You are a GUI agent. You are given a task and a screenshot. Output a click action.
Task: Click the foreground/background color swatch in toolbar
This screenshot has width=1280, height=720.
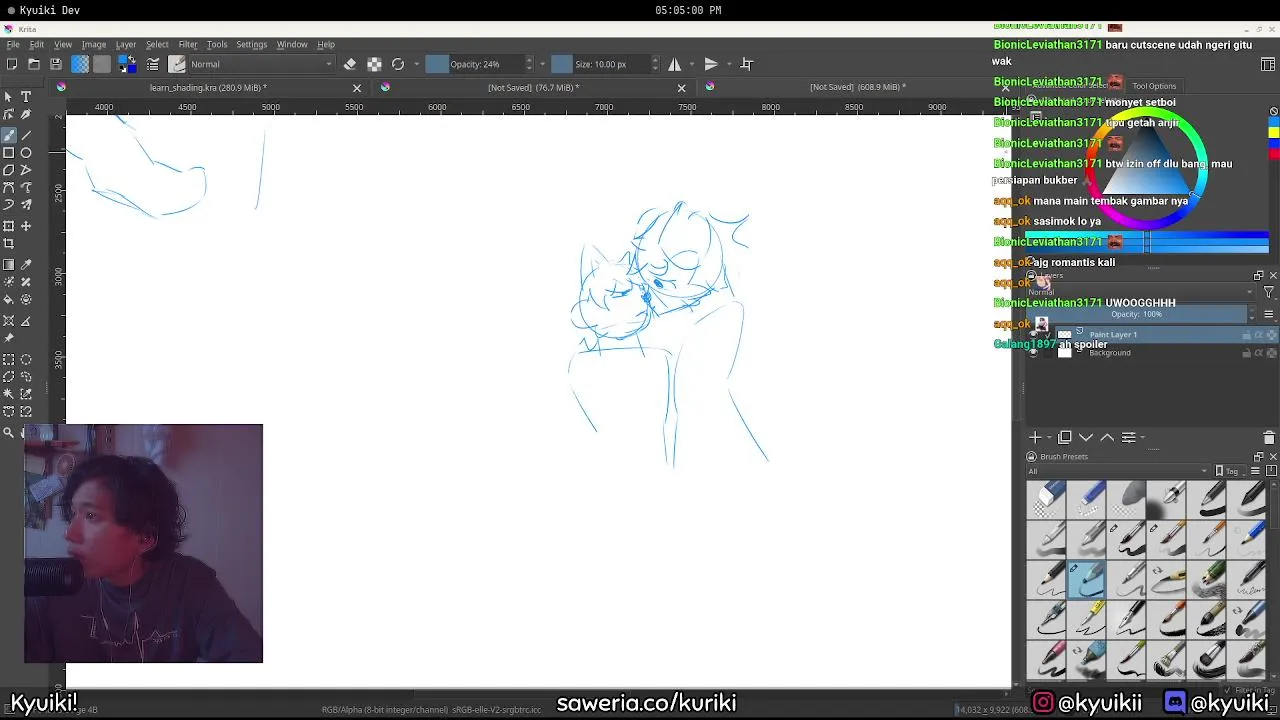(x=127, y=64)
